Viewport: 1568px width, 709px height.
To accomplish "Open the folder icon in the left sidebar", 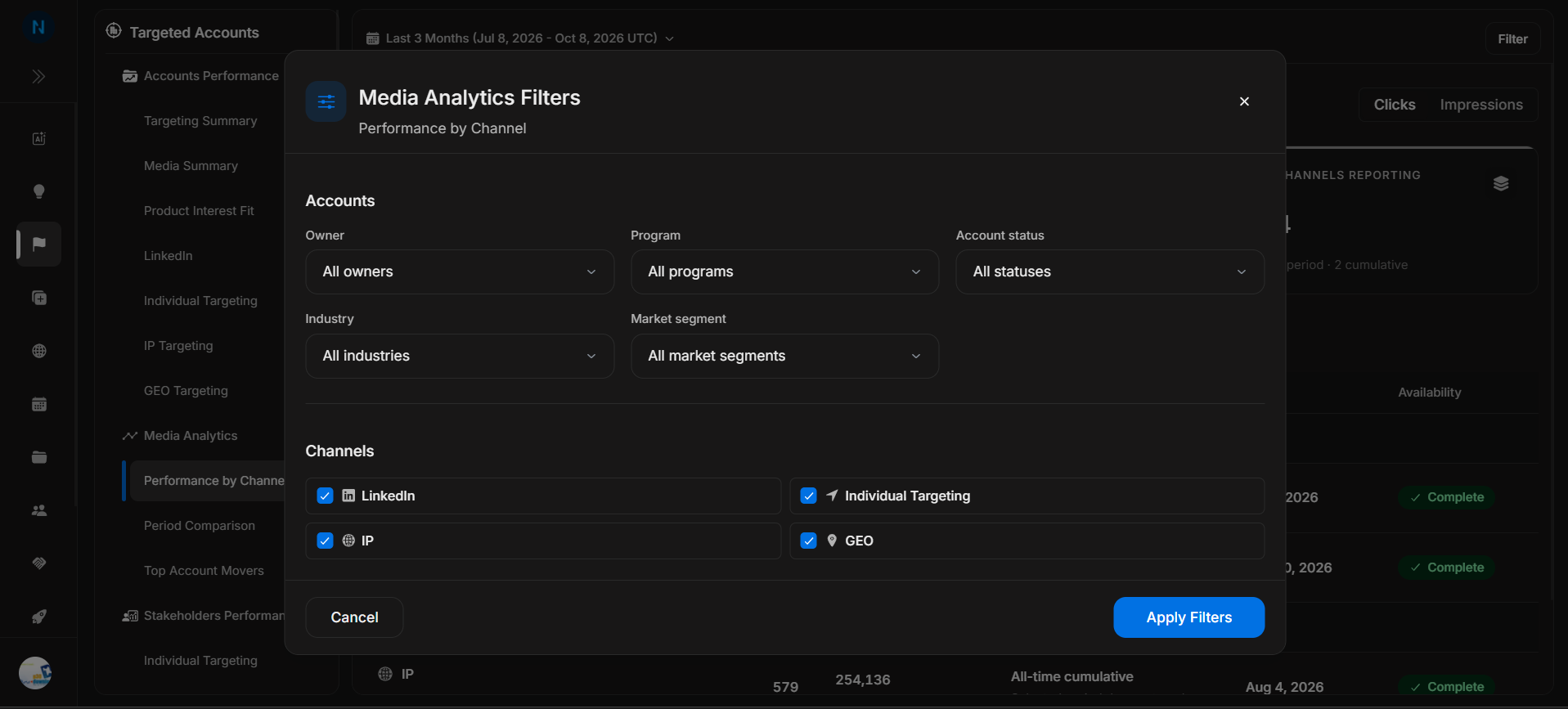I will (x=38, y=457).
